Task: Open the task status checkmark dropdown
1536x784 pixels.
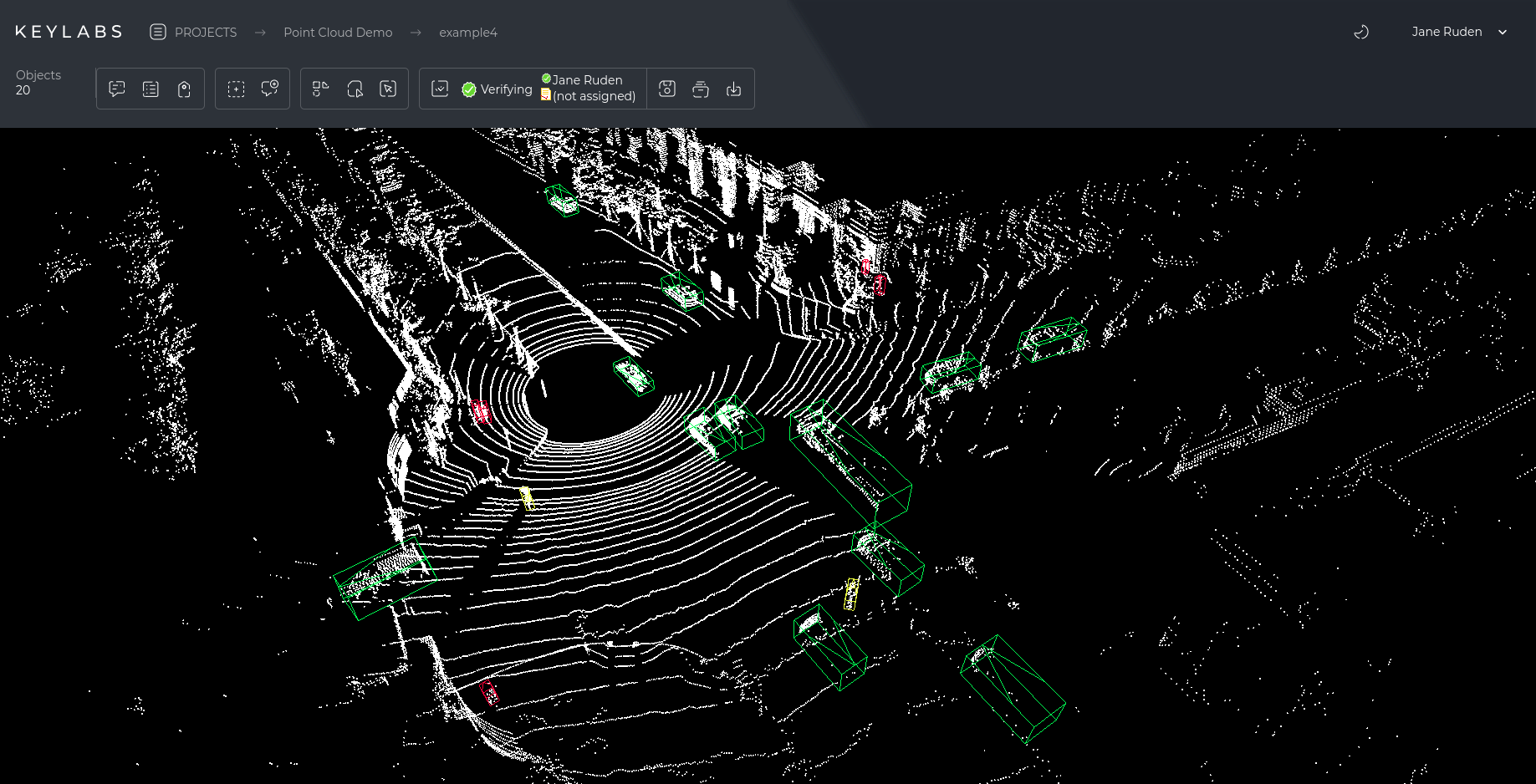Action: [x=440, y=89]
